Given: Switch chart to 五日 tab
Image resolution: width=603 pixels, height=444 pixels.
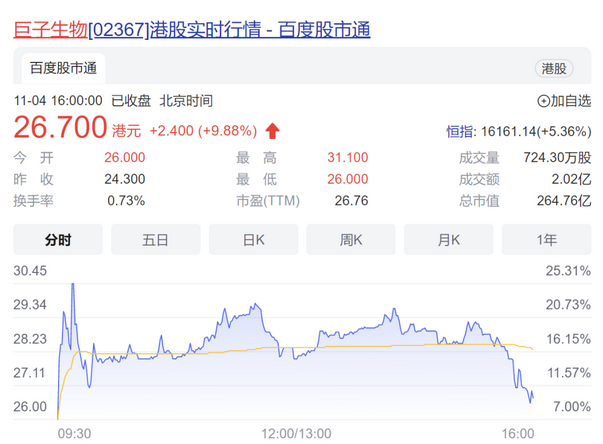Looking at the screenshot, I should (x=156, y=239).
